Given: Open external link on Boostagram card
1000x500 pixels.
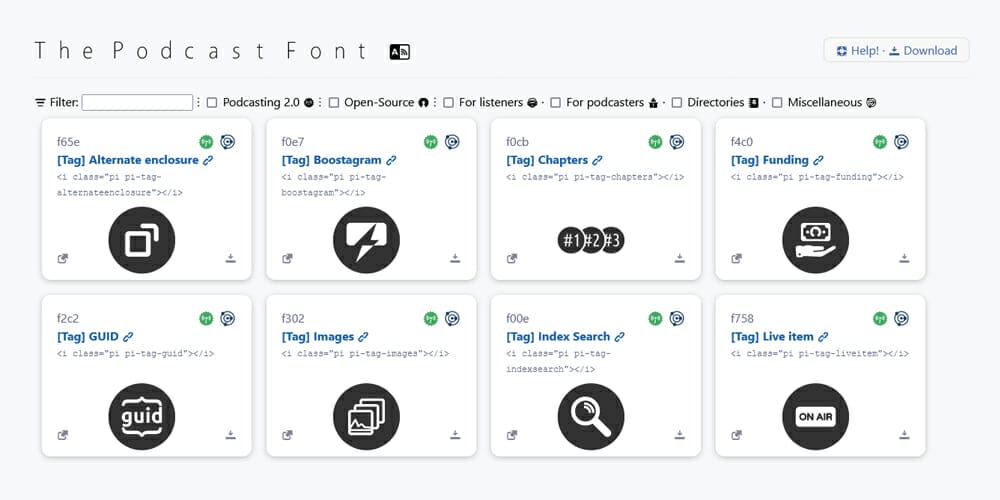Looking at the screenshot, I should [287, 258].
